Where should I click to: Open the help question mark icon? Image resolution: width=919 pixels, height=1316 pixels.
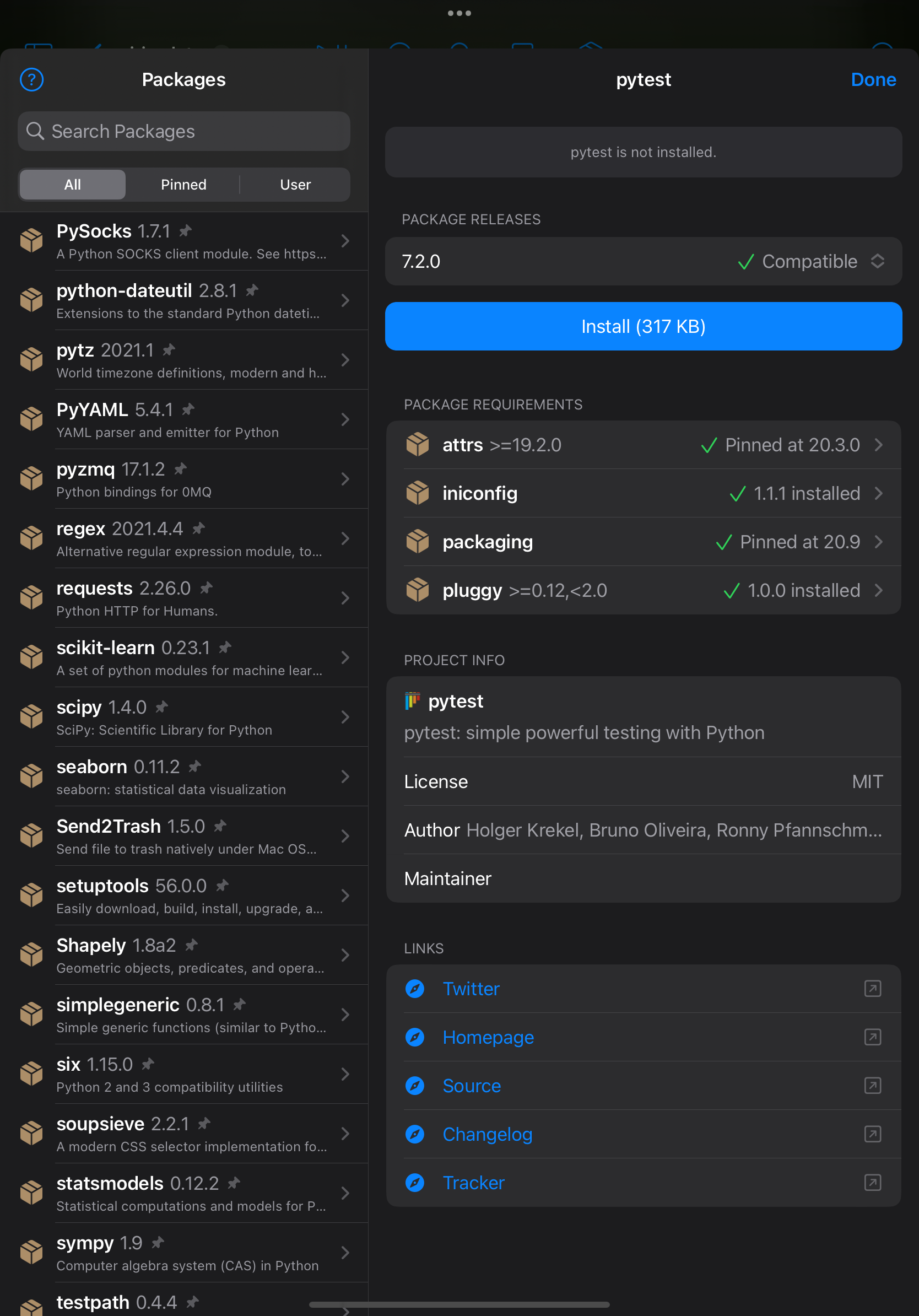click(x=31, y=80)
